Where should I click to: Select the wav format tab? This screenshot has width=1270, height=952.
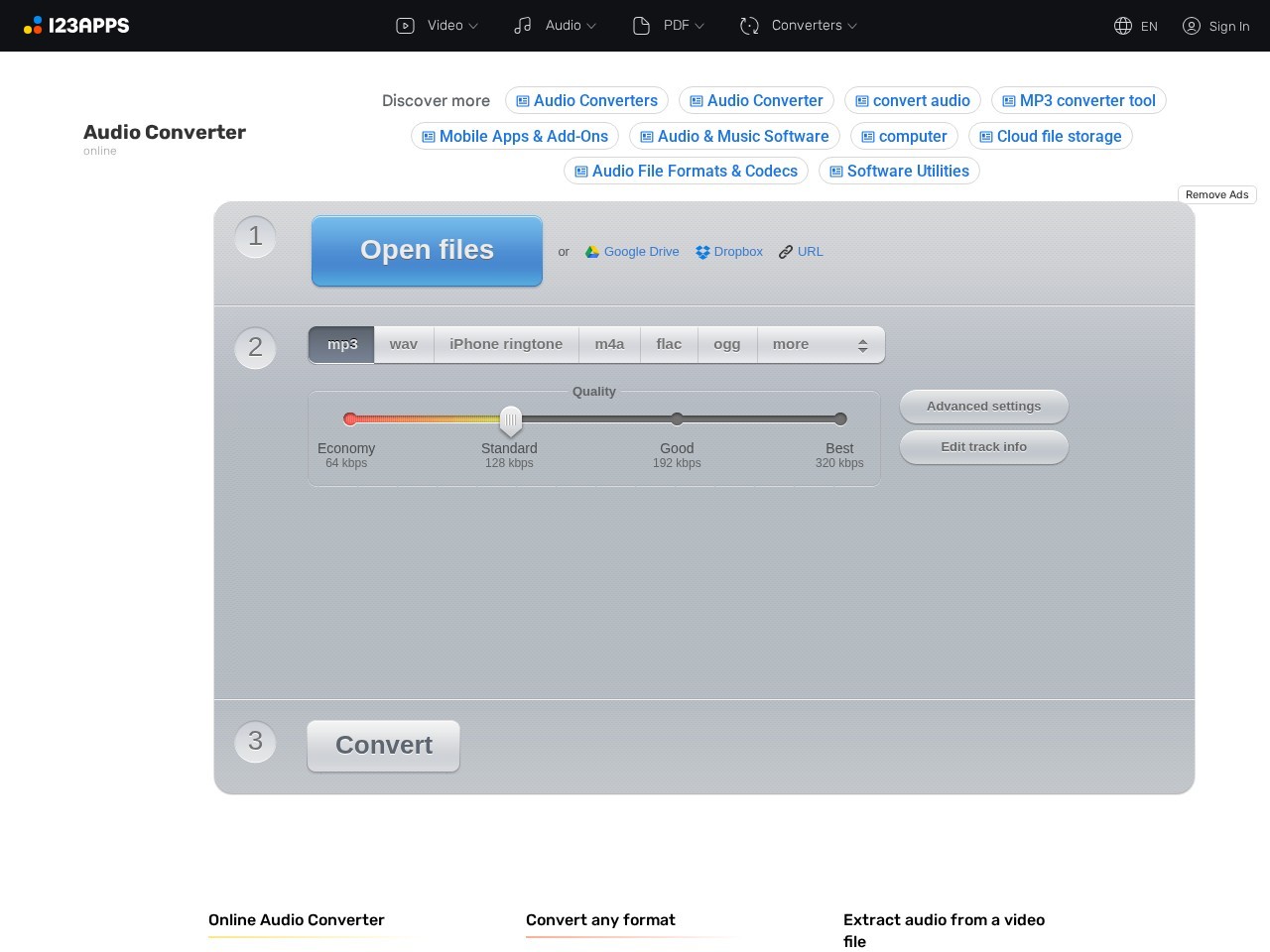(404, 344)
